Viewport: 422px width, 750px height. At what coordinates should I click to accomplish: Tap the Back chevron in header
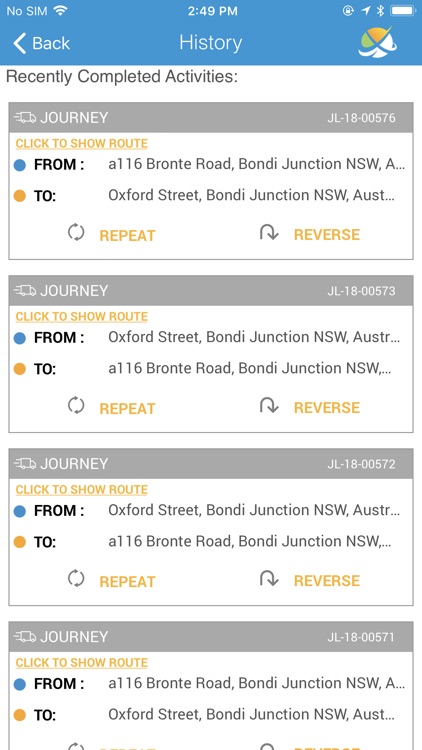19,43
